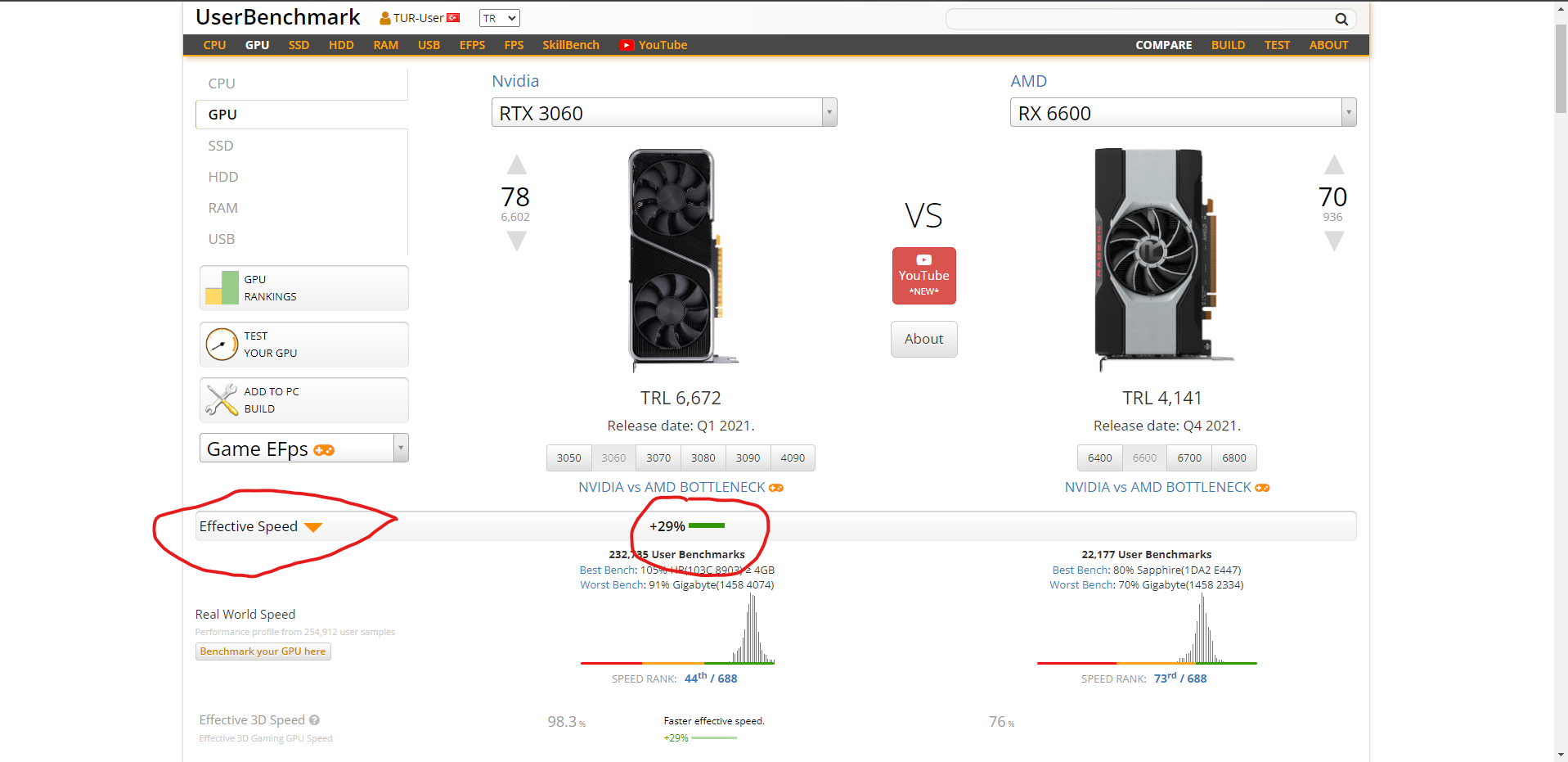
Task: Click Benchmark your GPU here button
Action: (x=263, y=652)
